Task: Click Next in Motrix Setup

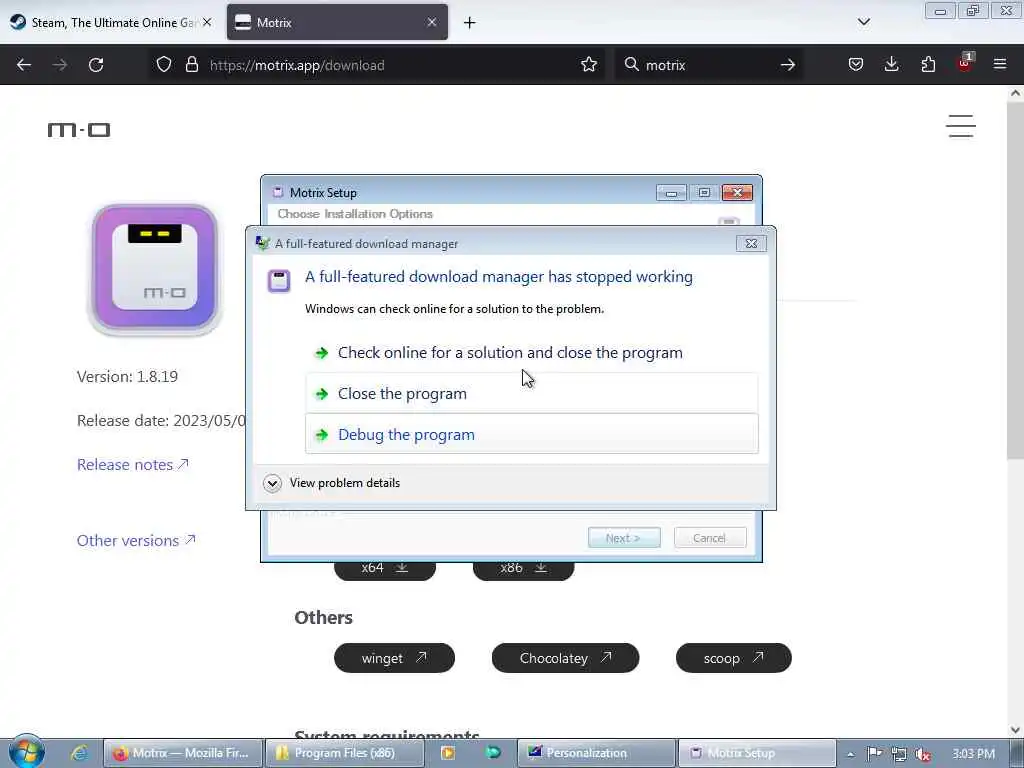Action: tap(624, 537)
